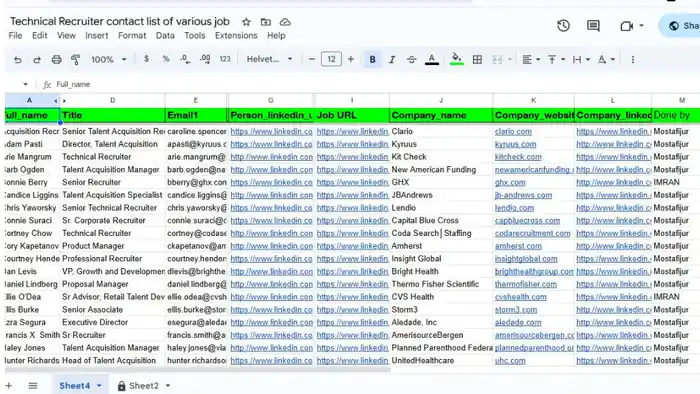The image size is (700, 394).
Task: Expand hidden columns arrow beside column A
Action: point(56,101)
